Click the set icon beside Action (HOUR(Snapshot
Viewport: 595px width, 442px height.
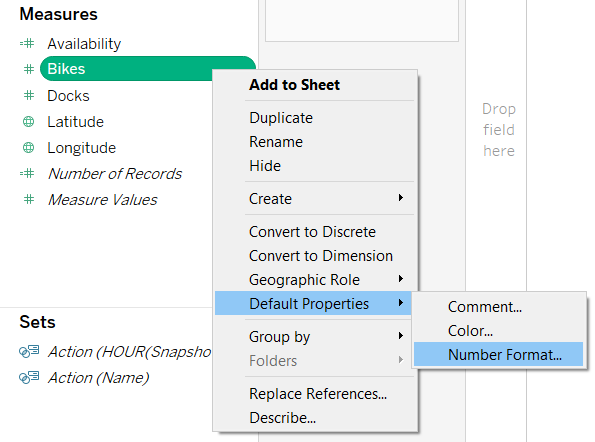(x=29, y=351)
